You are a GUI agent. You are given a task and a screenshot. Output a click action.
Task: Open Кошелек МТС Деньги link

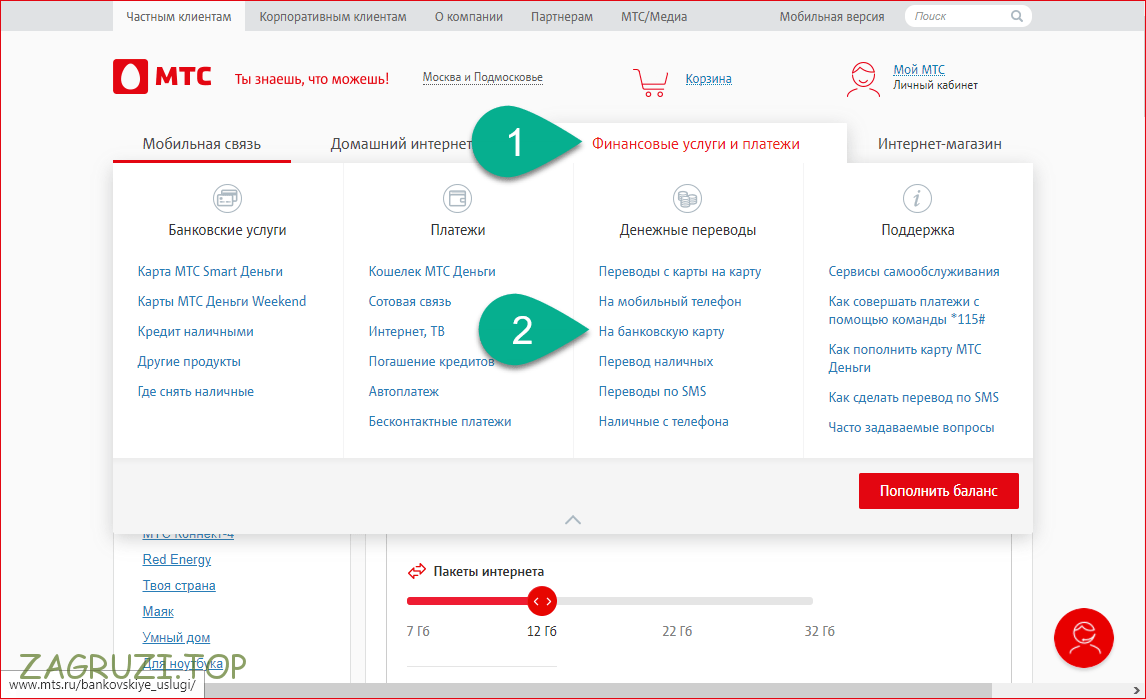pos(431,271)
